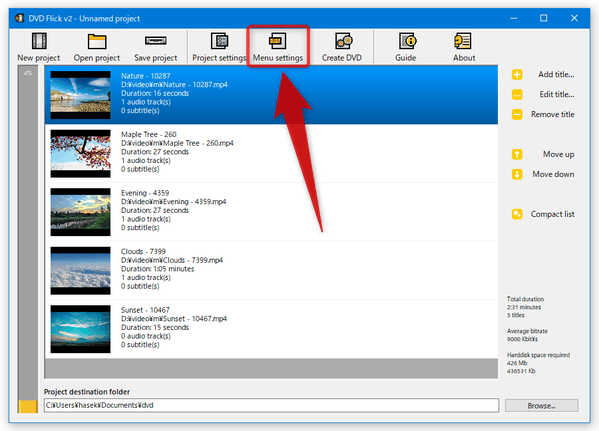Click the text "Duration: 1:05 minutes"
Viewport: 599px width, 431px height.
pyautogui.click(x=157, y=269)
